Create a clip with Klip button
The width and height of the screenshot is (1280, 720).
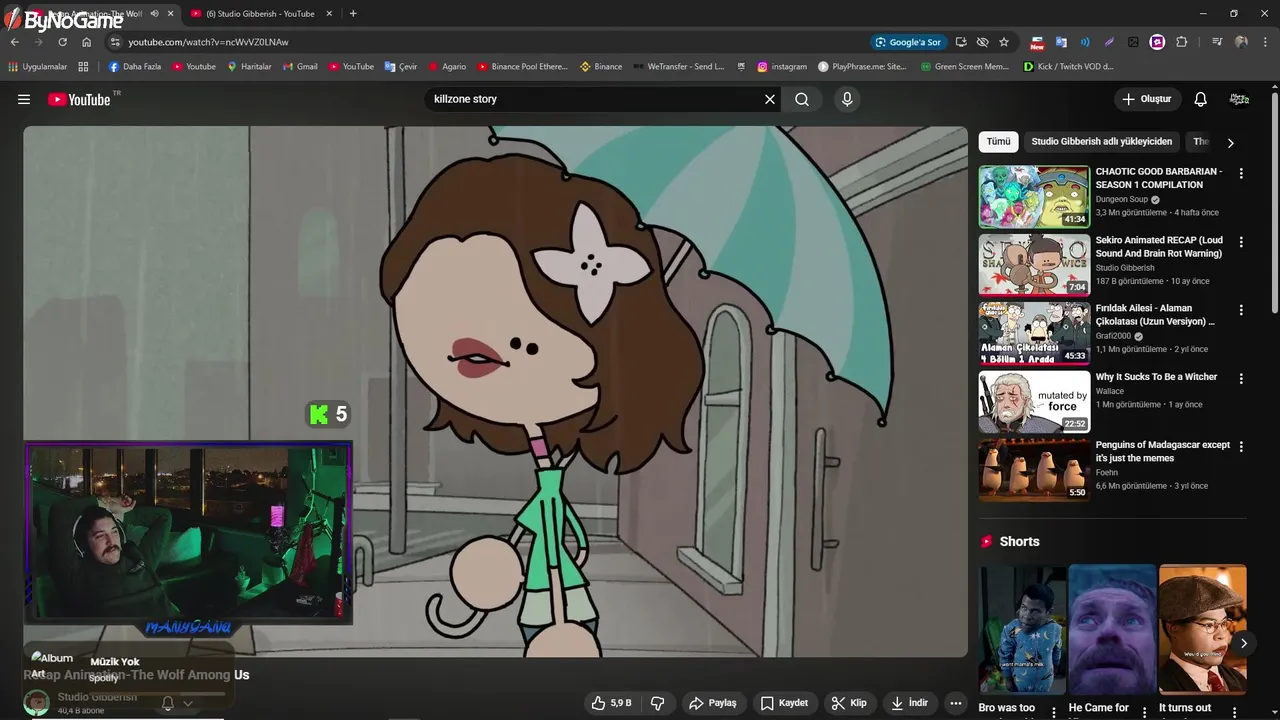coord(850,703)
